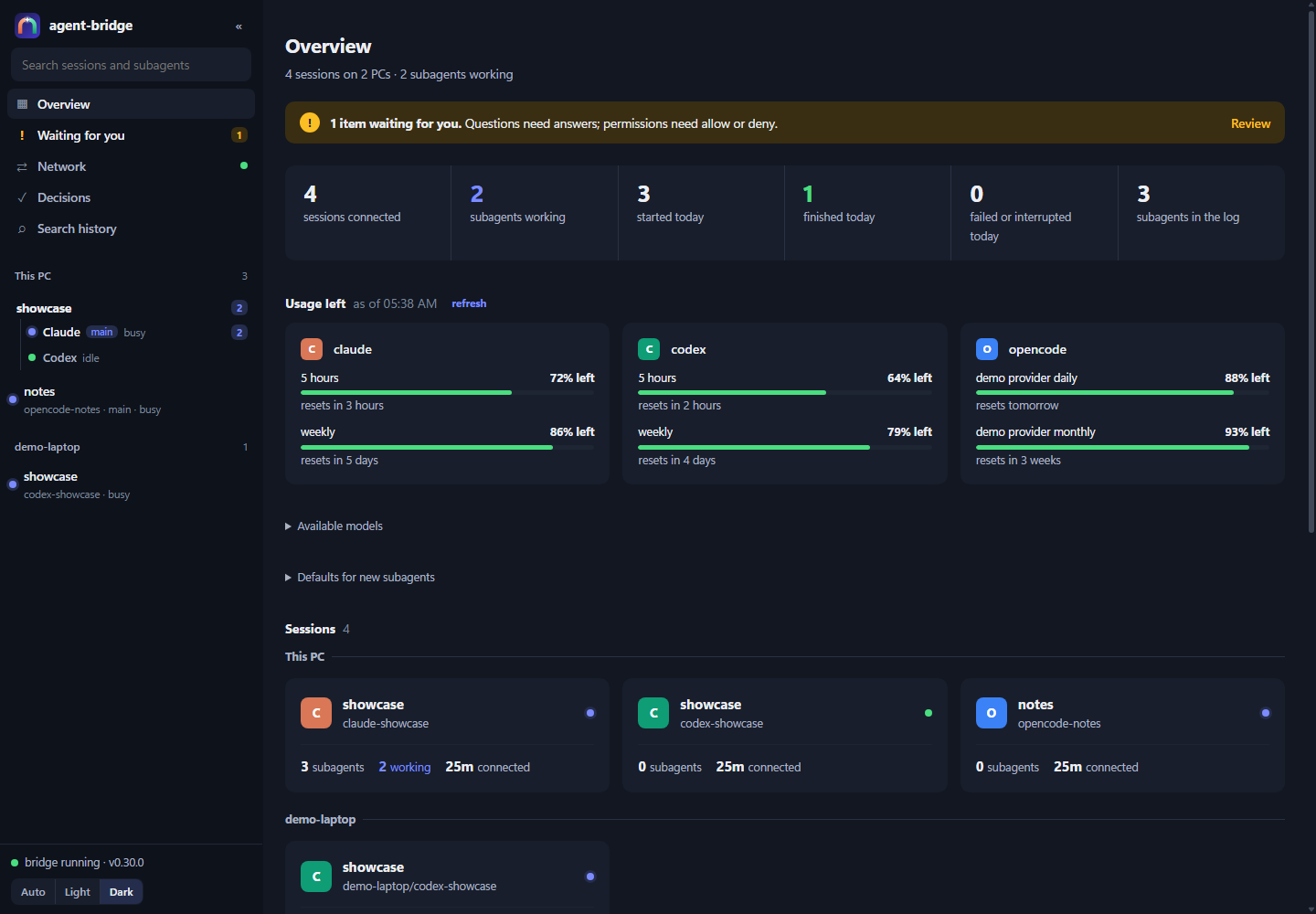This screenshot has width=1316, height=914.
Task: Click the grid icon beside Overview
Action: (x=22, y=104)
